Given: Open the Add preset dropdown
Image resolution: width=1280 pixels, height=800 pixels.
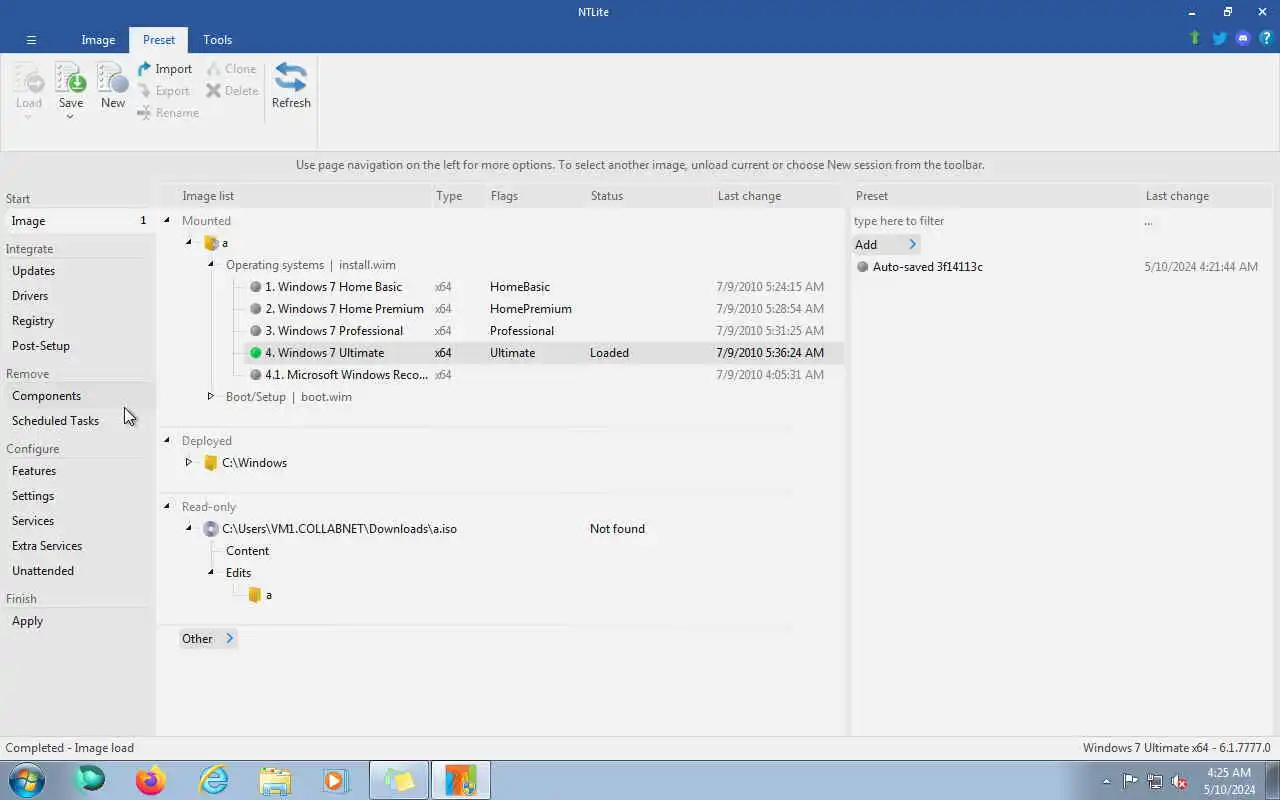Looking at the screenshot, I should tap(886, 245).
